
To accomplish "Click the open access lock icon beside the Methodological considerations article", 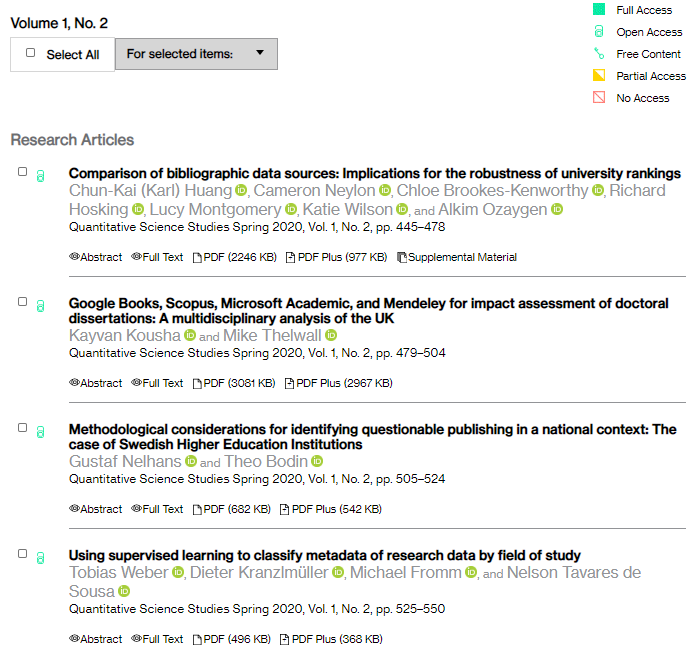I will (x=40, y=432).
